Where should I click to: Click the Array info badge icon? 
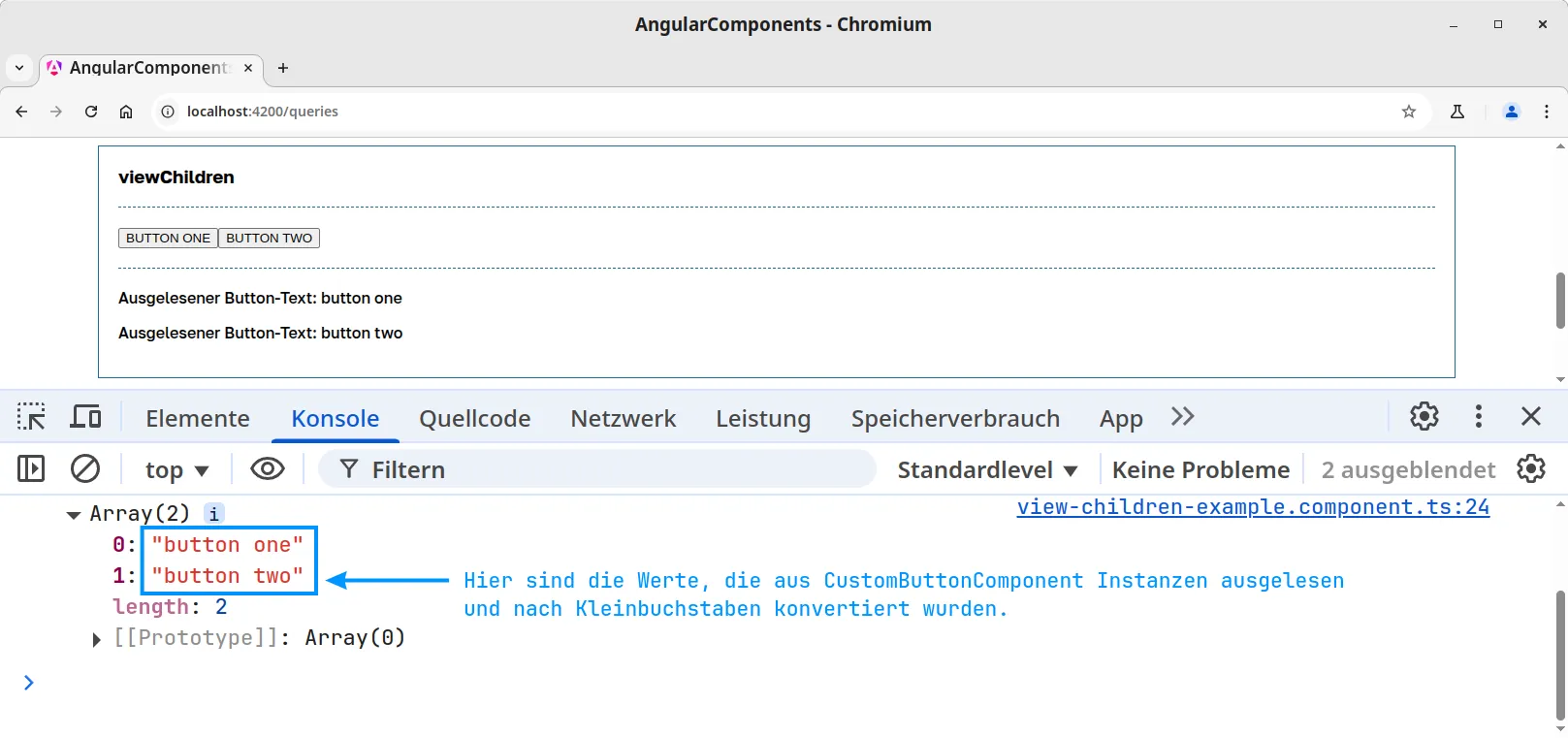click(214, 514)
